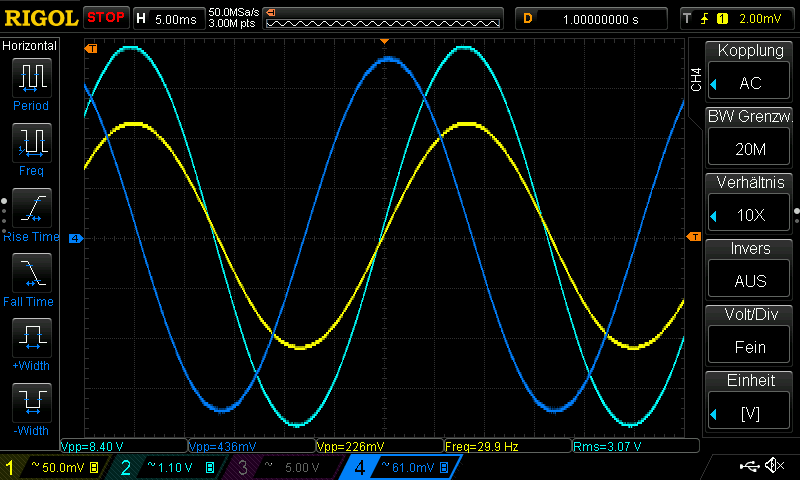This screenshot has width=800, height=480.
Task: Click the 3.00M pts memory depth readout
Action: pos(232,23)
